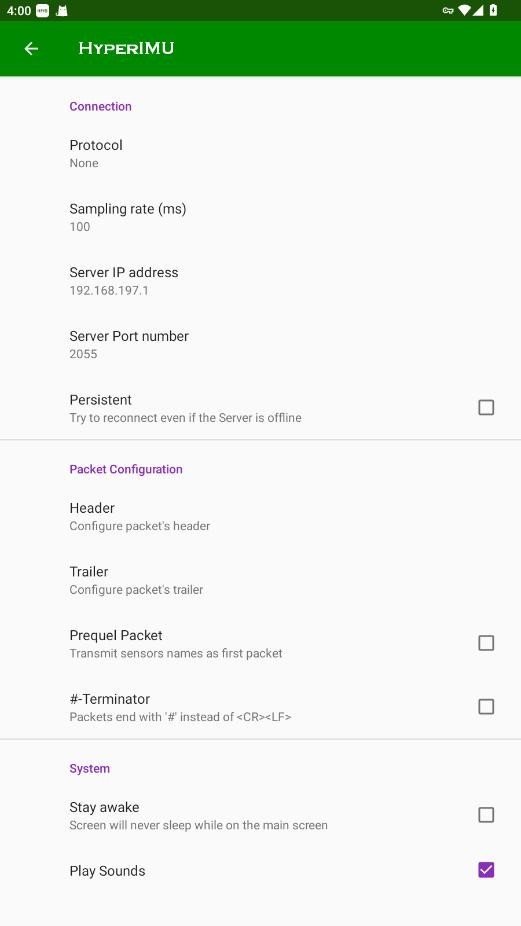The image size is (521, 926).
Task: Uncheck the Play Sounds checkbox
Action: (x=486, y=870)
